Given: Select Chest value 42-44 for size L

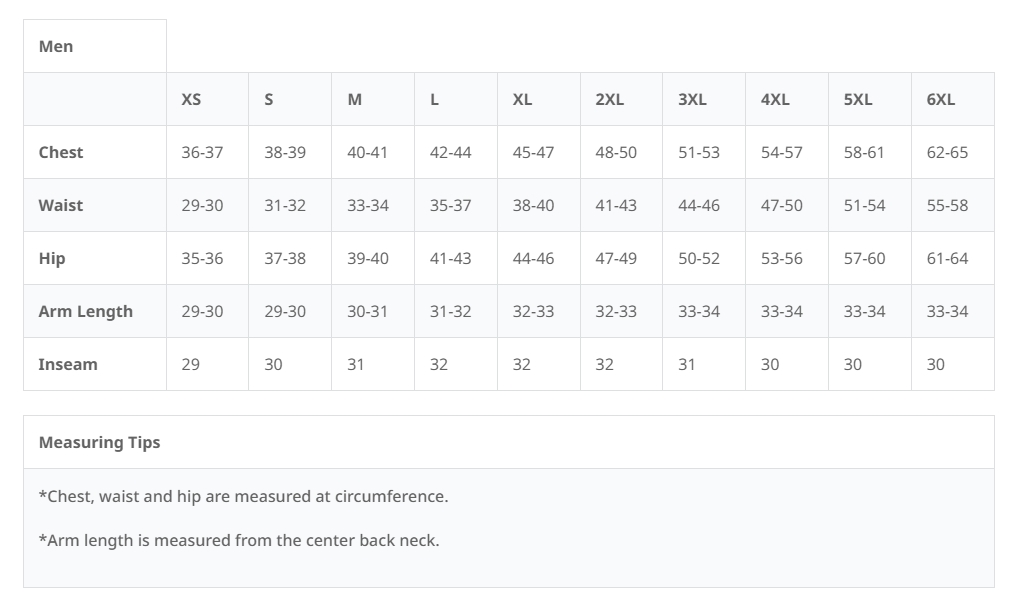Looking at the screenshot, I should [x=451, y=152].
